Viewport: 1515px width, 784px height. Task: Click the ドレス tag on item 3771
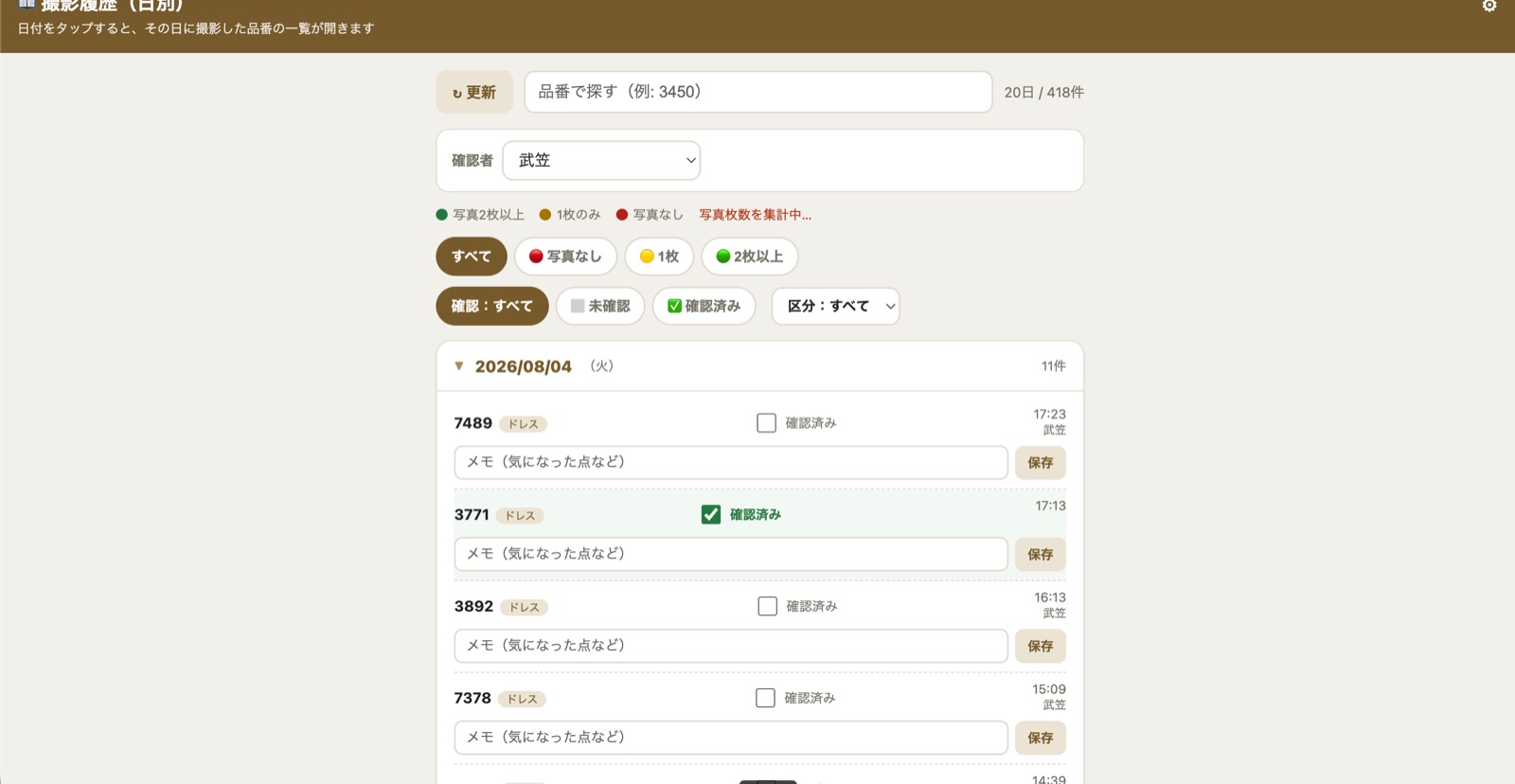pyautogui.click(x=520, y=516)
